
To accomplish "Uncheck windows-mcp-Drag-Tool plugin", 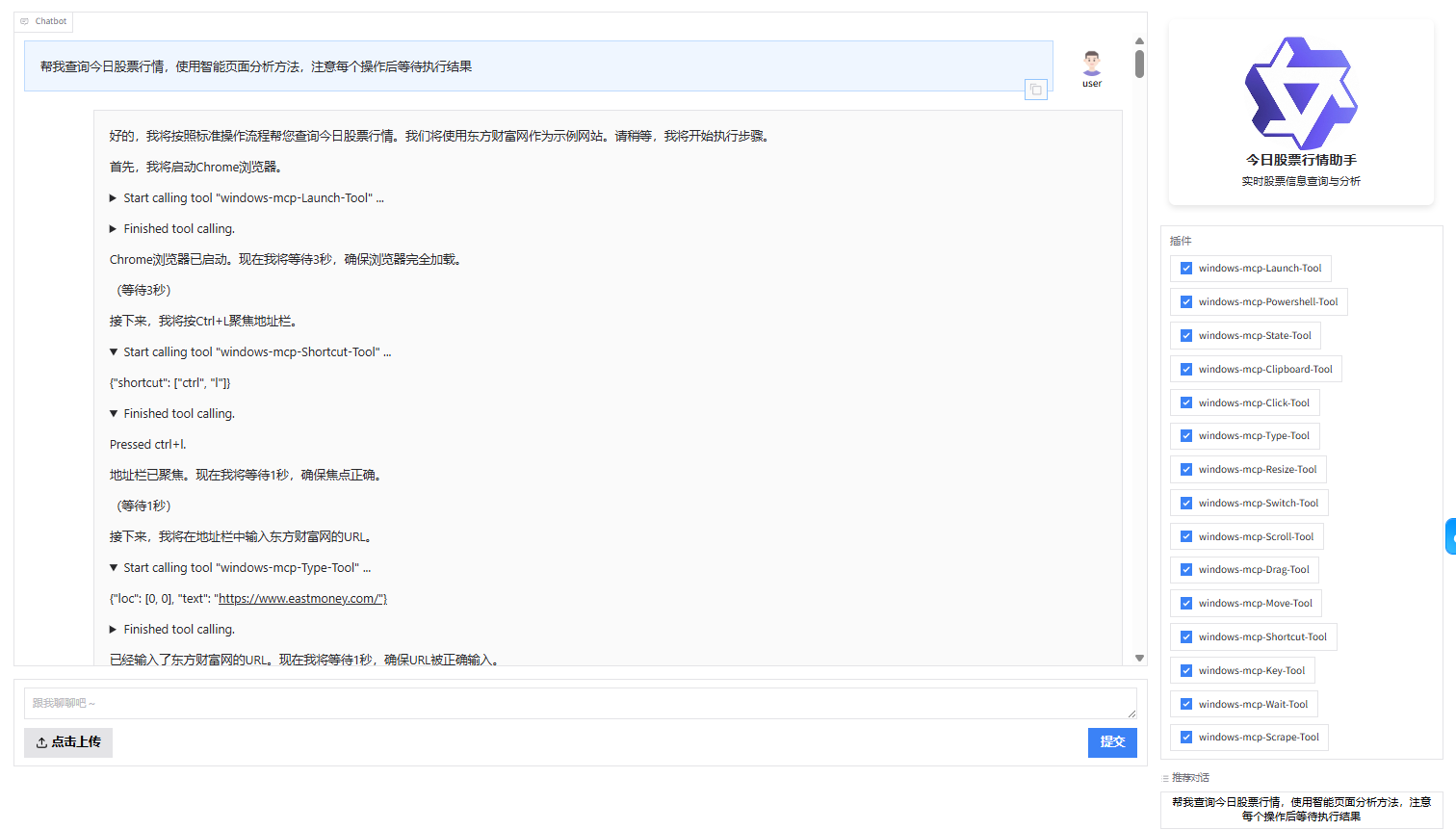I will (x=1186, y=570).
